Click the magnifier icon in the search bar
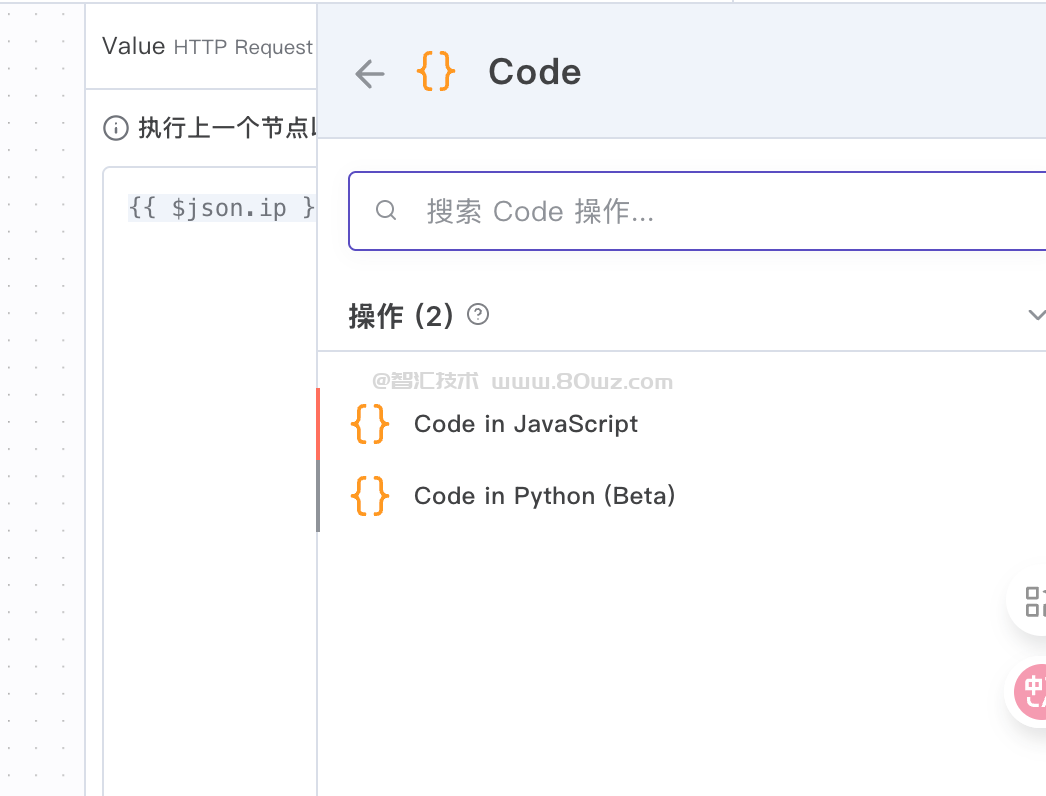 click(x=386, y=211)
